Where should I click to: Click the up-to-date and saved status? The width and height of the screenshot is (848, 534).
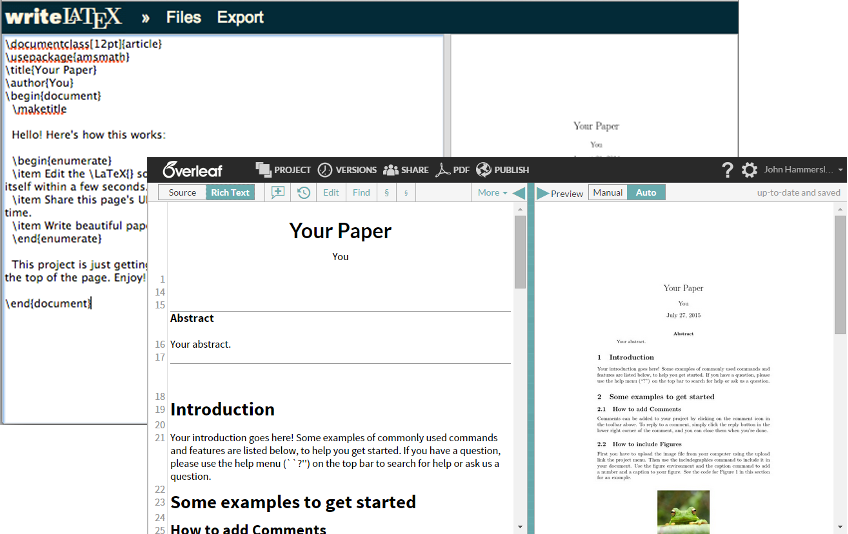tap(799, 193)
